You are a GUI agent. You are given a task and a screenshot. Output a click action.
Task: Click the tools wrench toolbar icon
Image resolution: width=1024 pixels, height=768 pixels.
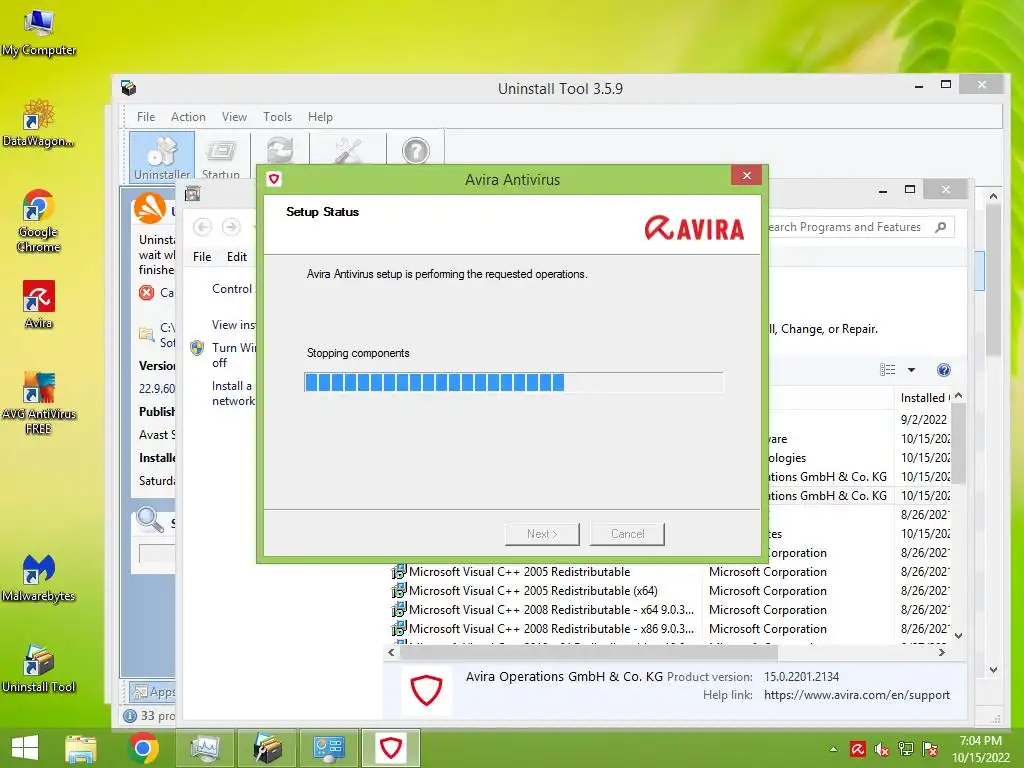click(x=348, y=151)
